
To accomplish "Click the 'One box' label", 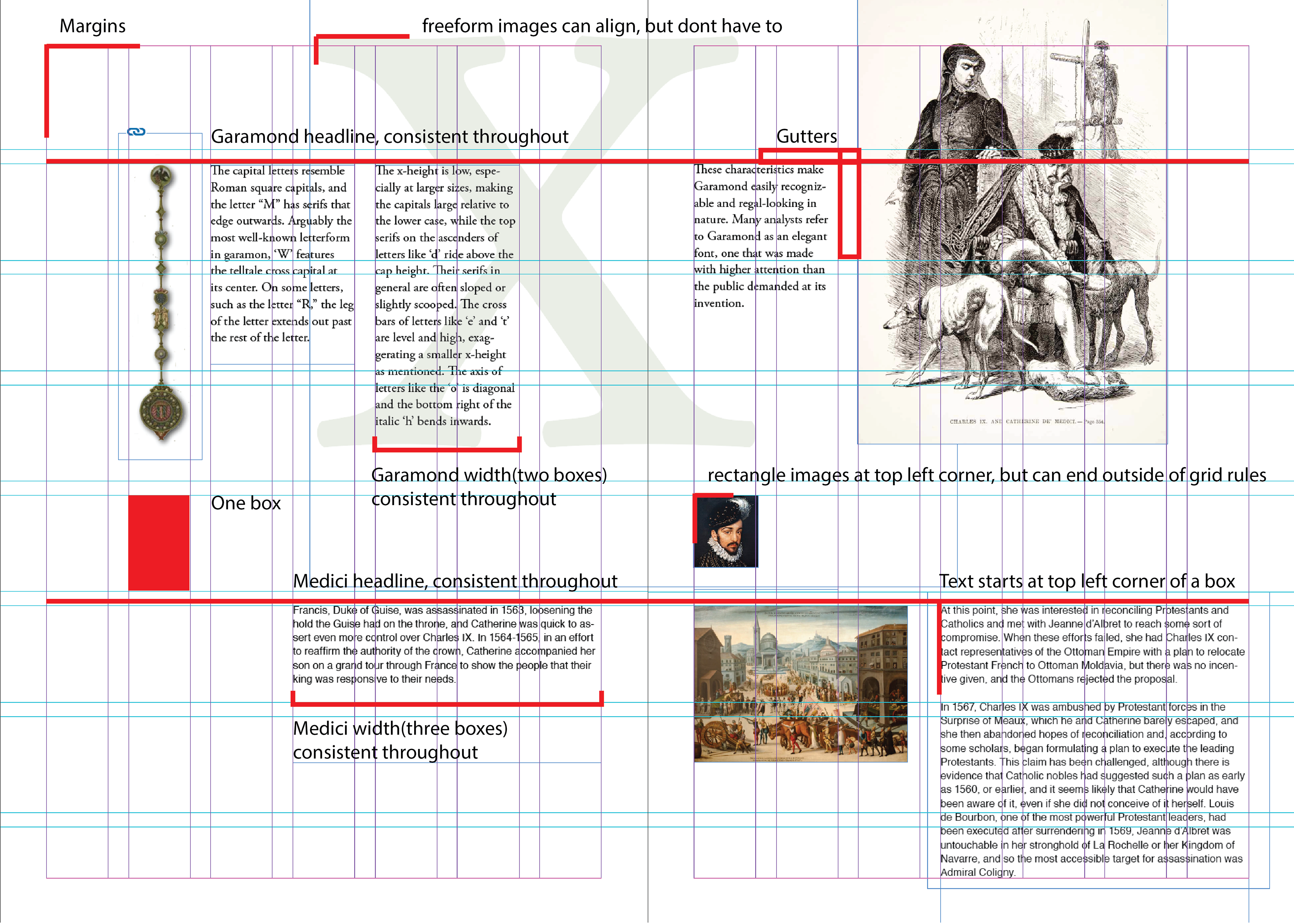I will (246, 503).
